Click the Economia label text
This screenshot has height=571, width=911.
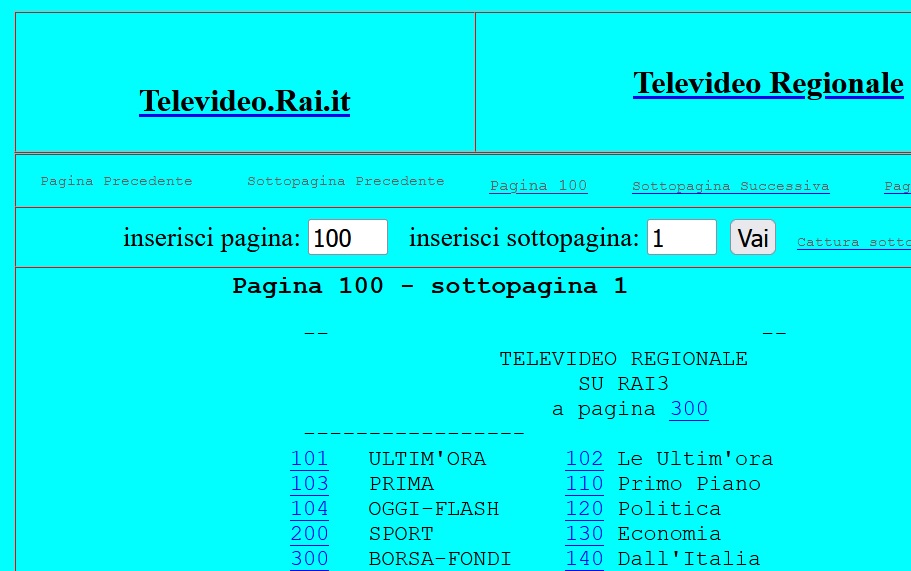coord(669,534)
